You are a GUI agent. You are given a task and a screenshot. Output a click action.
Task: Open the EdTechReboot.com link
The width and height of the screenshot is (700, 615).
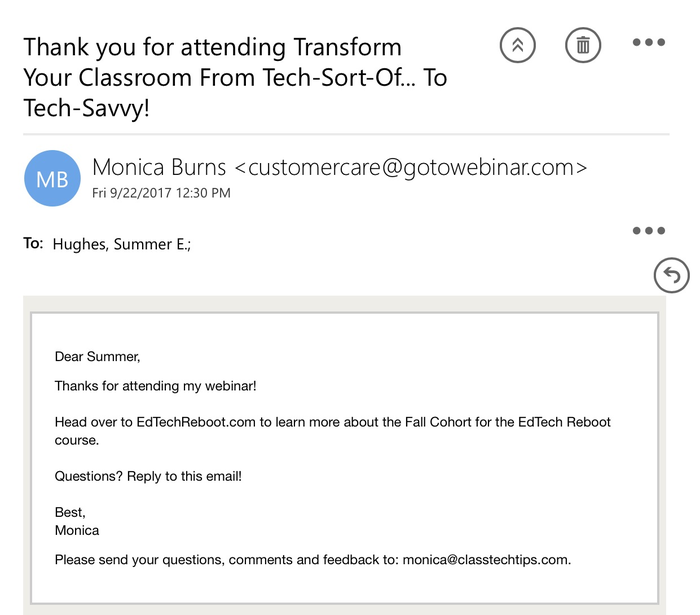click(196, 422)
